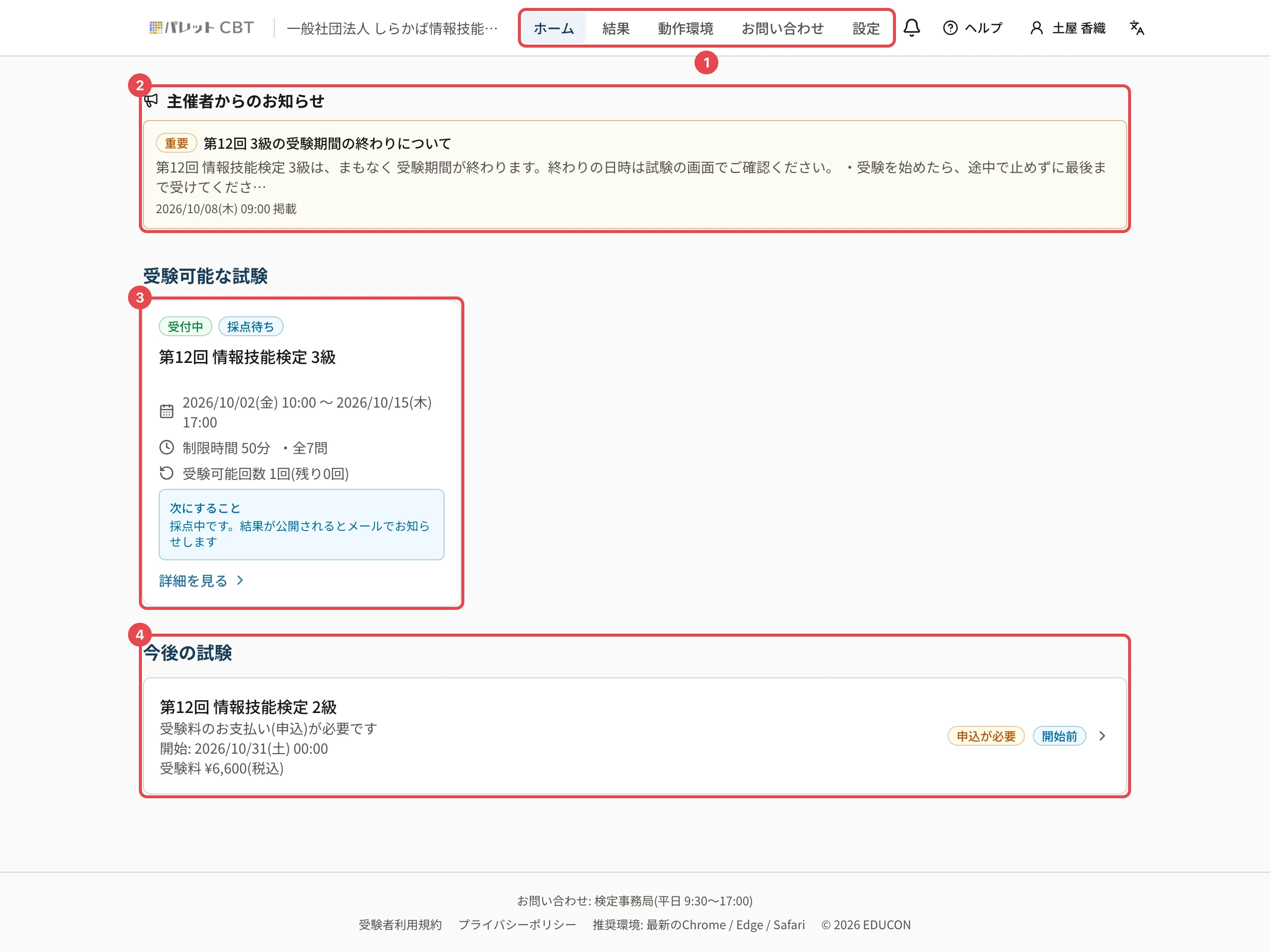1270x952 pixels.
Task: Click the 主催者からのお知らせ heading
Action: 245,101
